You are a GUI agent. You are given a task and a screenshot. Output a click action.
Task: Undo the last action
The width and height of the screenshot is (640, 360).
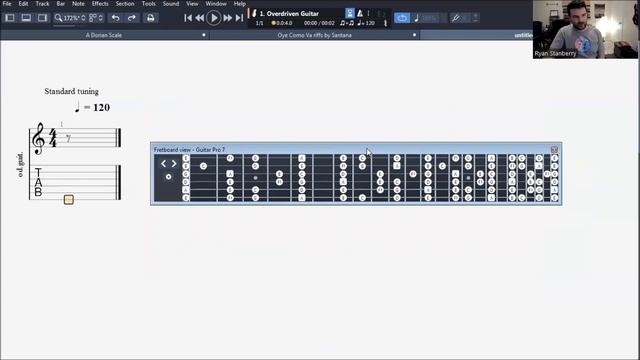click(x=116, y=18)
